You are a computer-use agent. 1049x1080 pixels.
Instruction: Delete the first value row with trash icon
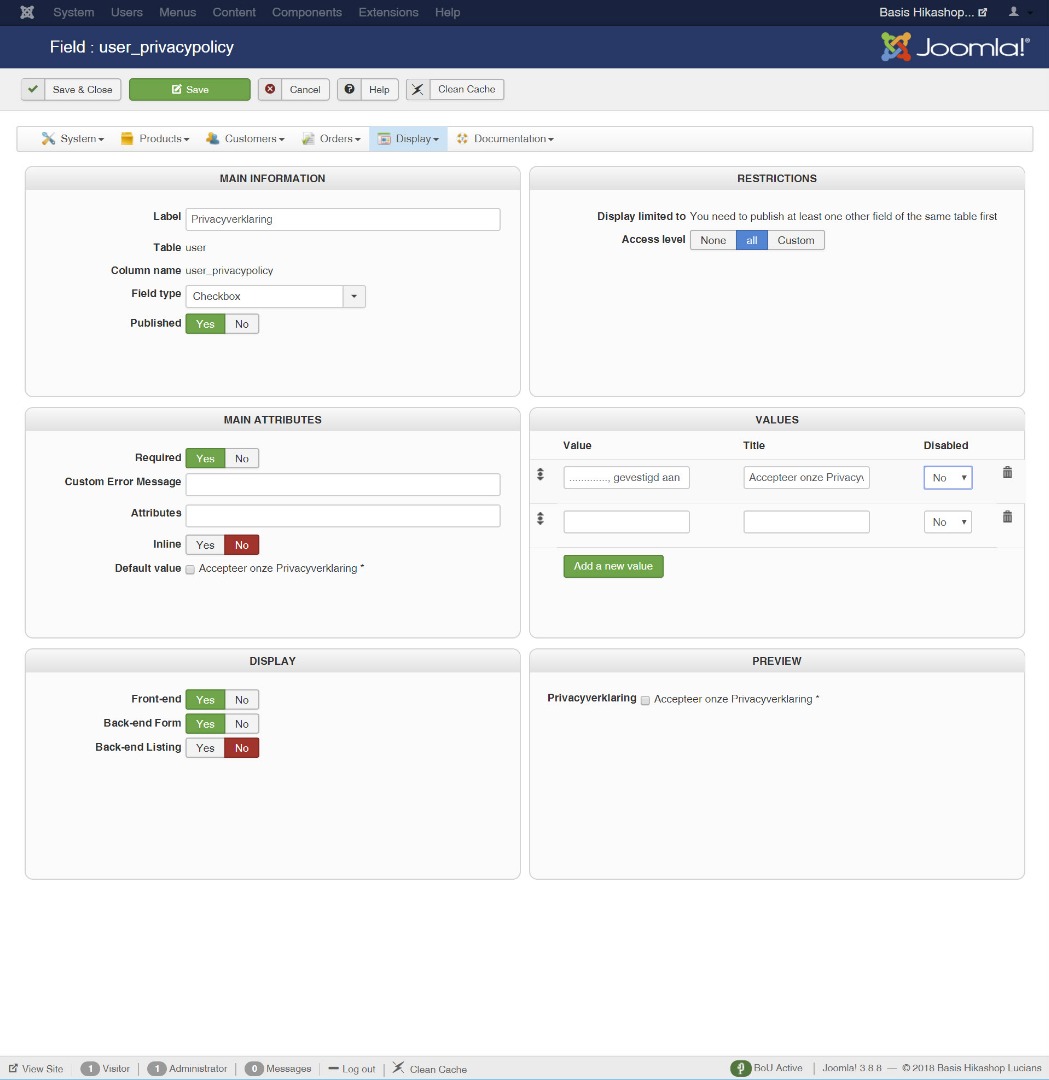coord(1007,472)
